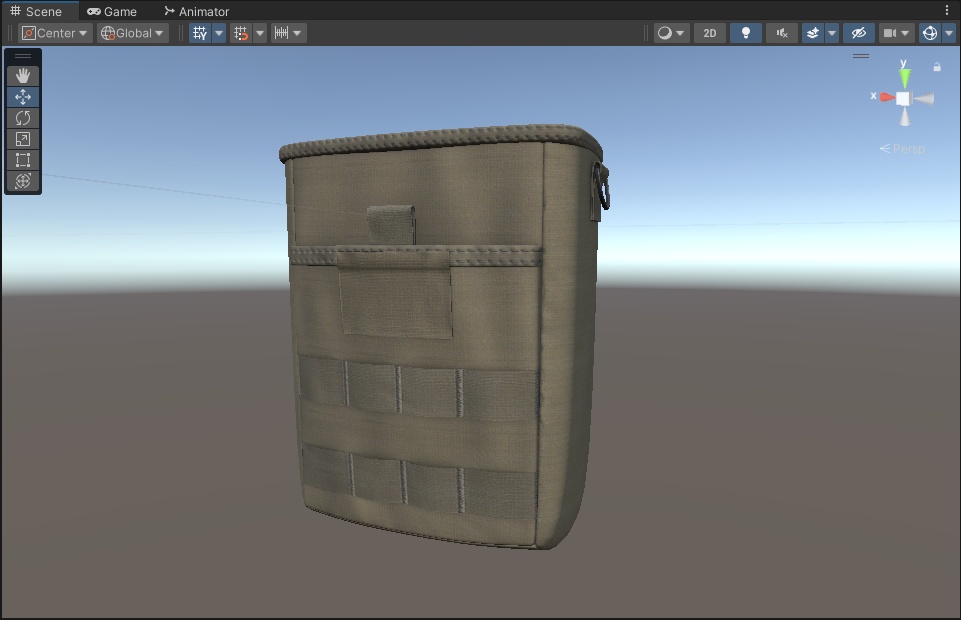This screenshot has width=961, height=620.
Task: Open the scene effects dropdown arrow
Action: pos(831,32)
